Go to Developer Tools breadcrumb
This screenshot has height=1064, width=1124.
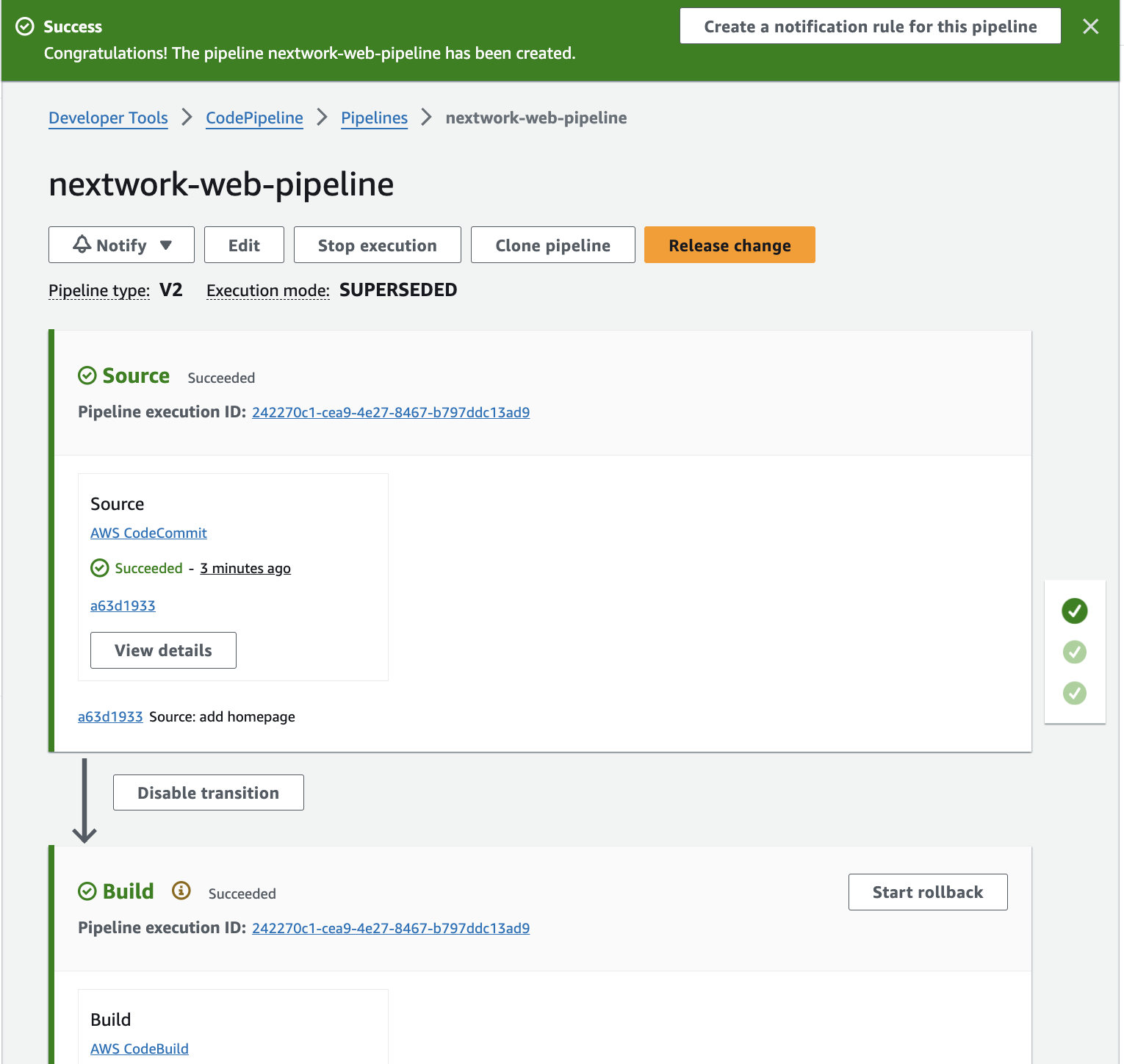tap(108, 118)
